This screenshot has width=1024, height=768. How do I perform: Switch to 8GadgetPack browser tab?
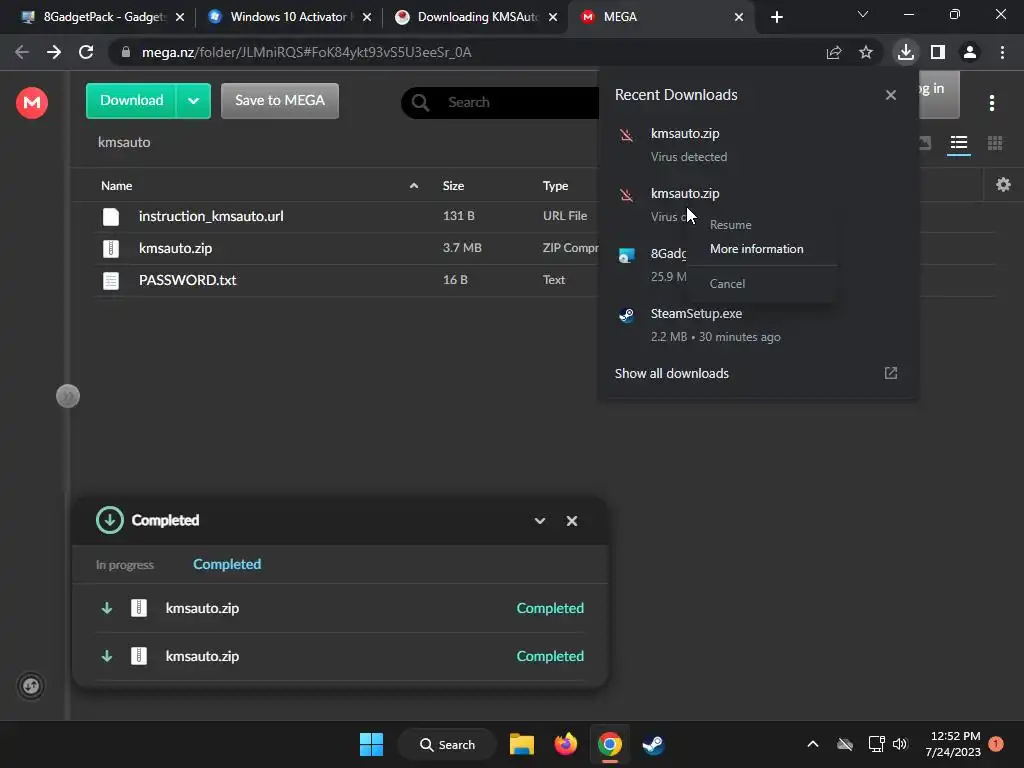[102, 17]
